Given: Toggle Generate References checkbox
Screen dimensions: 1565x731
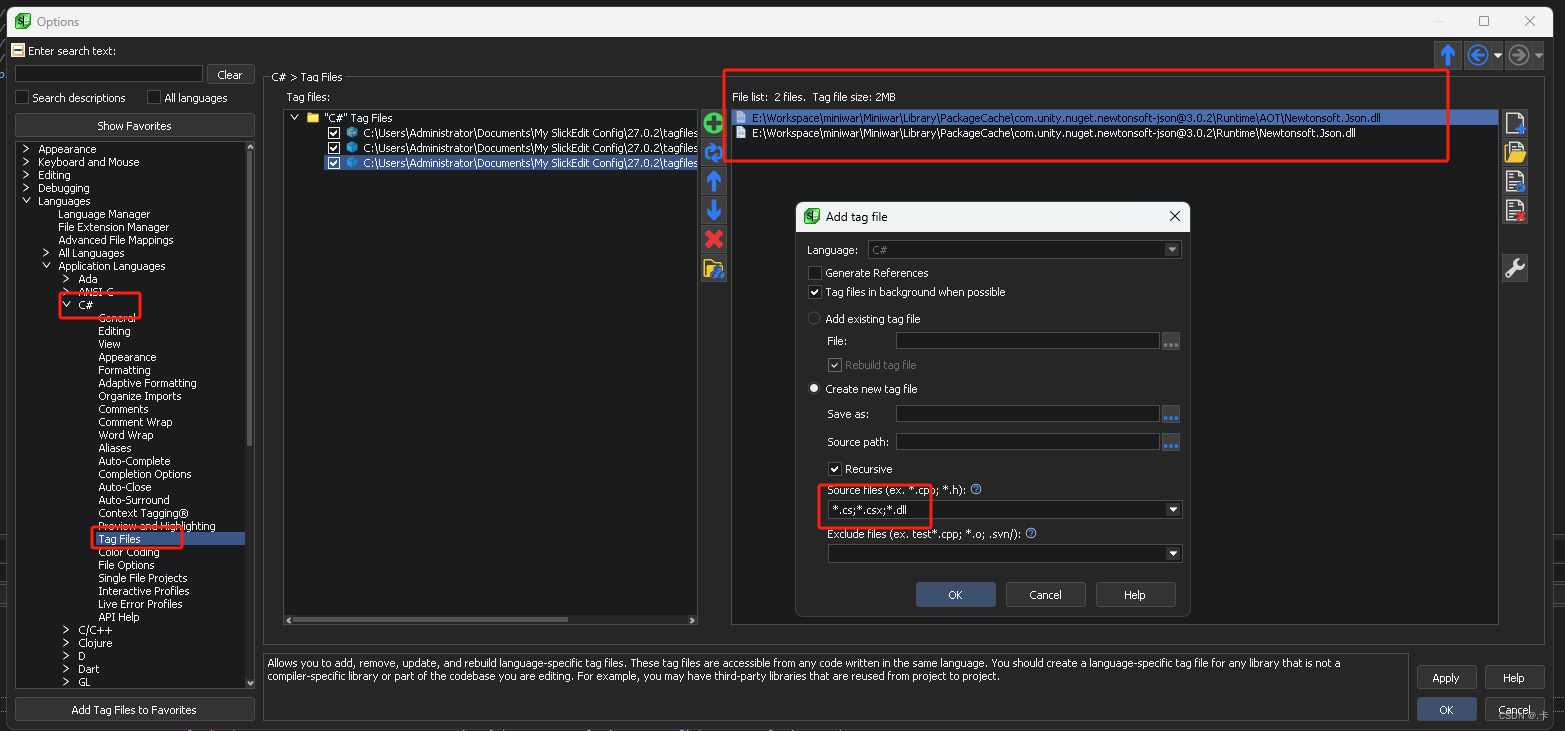Looking at the screenshot, I should point(815,273).
